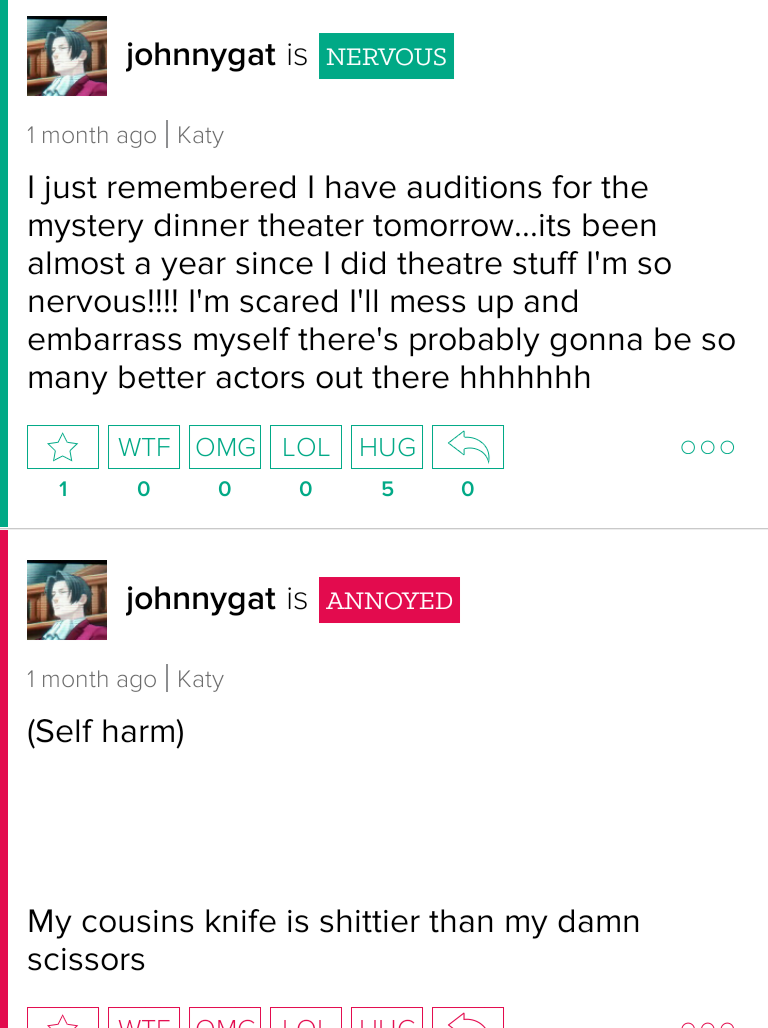The image size is (768, 1028).
Task: Send a HUG on the nervous post
Action: [x=387, y=447]
